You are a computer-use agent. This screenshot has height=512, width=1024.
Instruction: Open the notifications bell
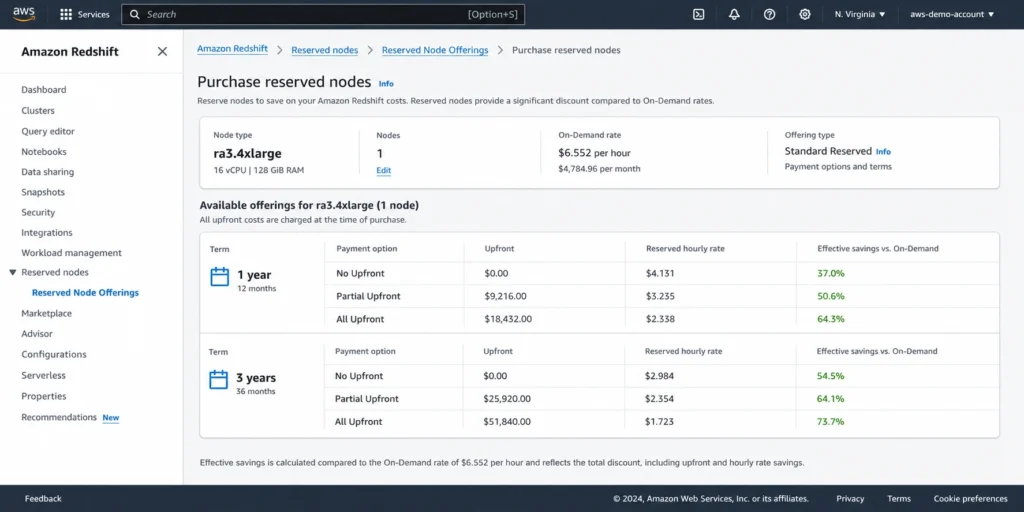734,14
